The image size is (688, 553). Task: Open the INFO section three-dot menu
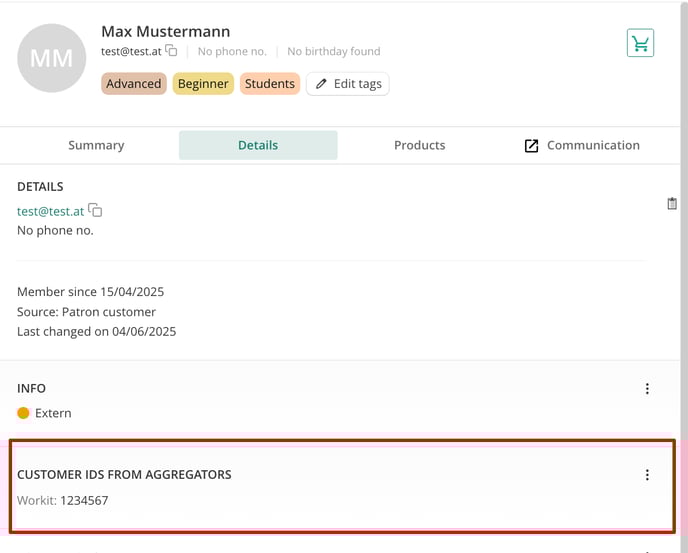tap(647, 388)
